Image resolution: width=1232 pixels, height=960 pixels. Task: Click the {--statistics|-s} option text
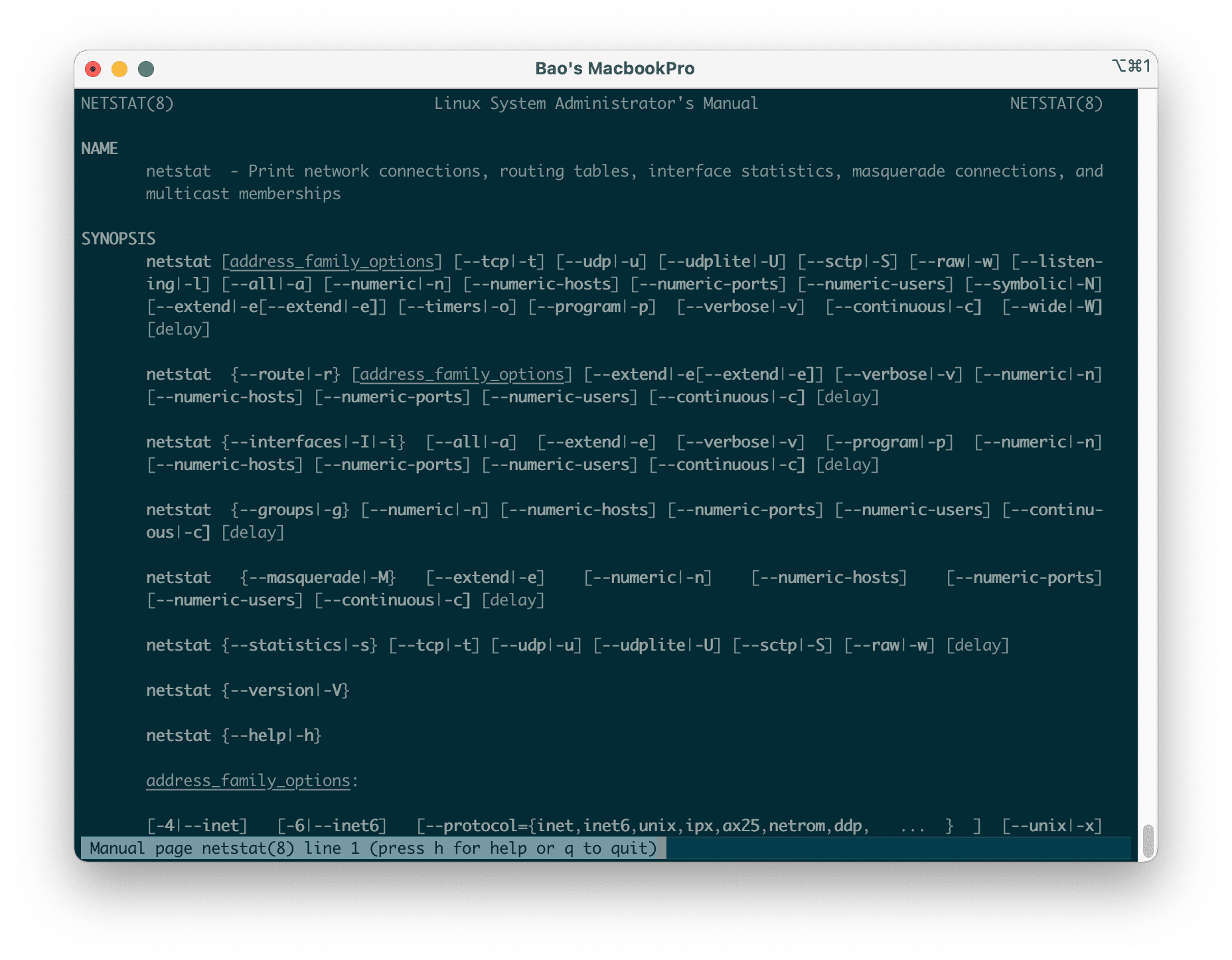299,645
